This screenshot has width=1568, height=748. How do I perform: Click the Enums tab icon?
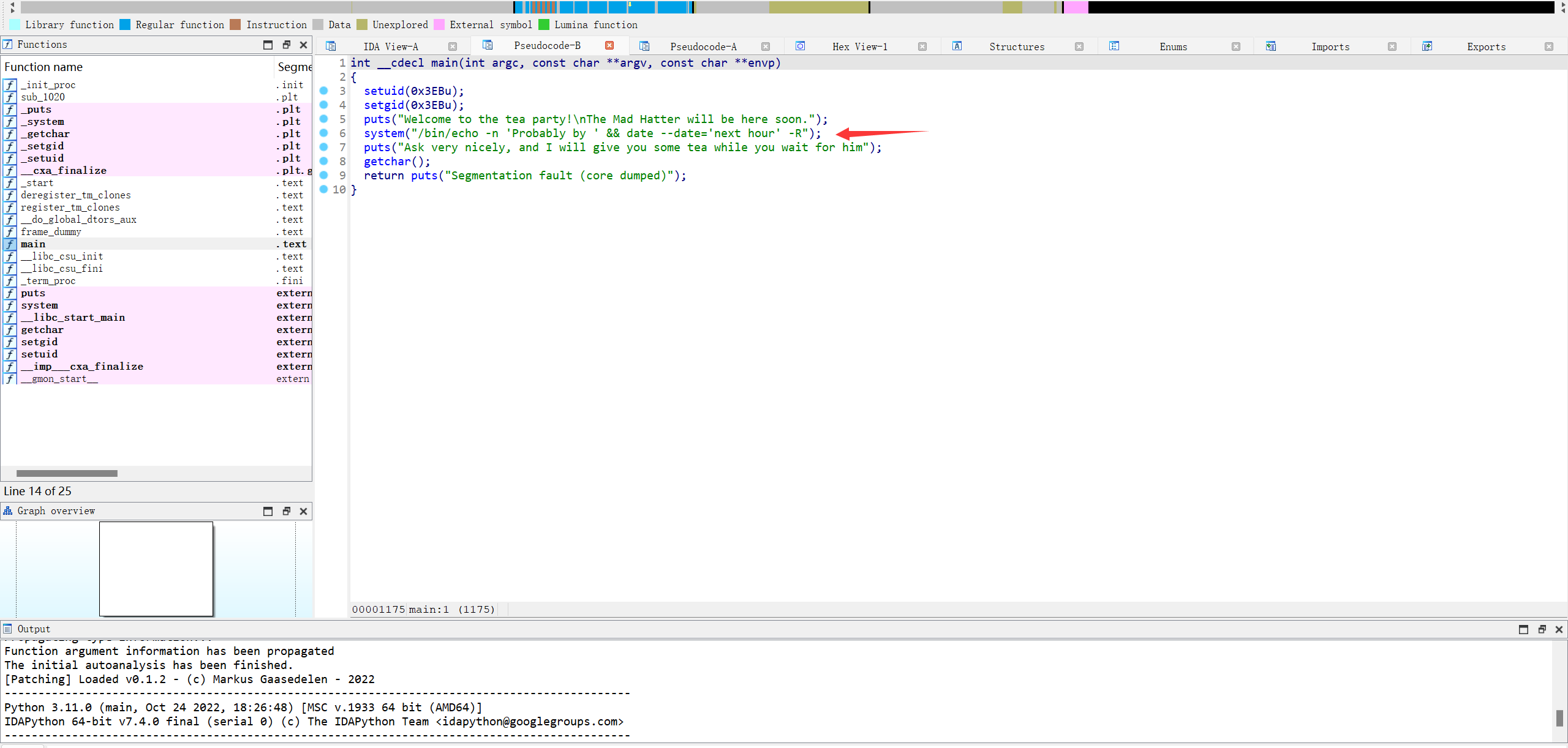click(x=1114, y=46)
